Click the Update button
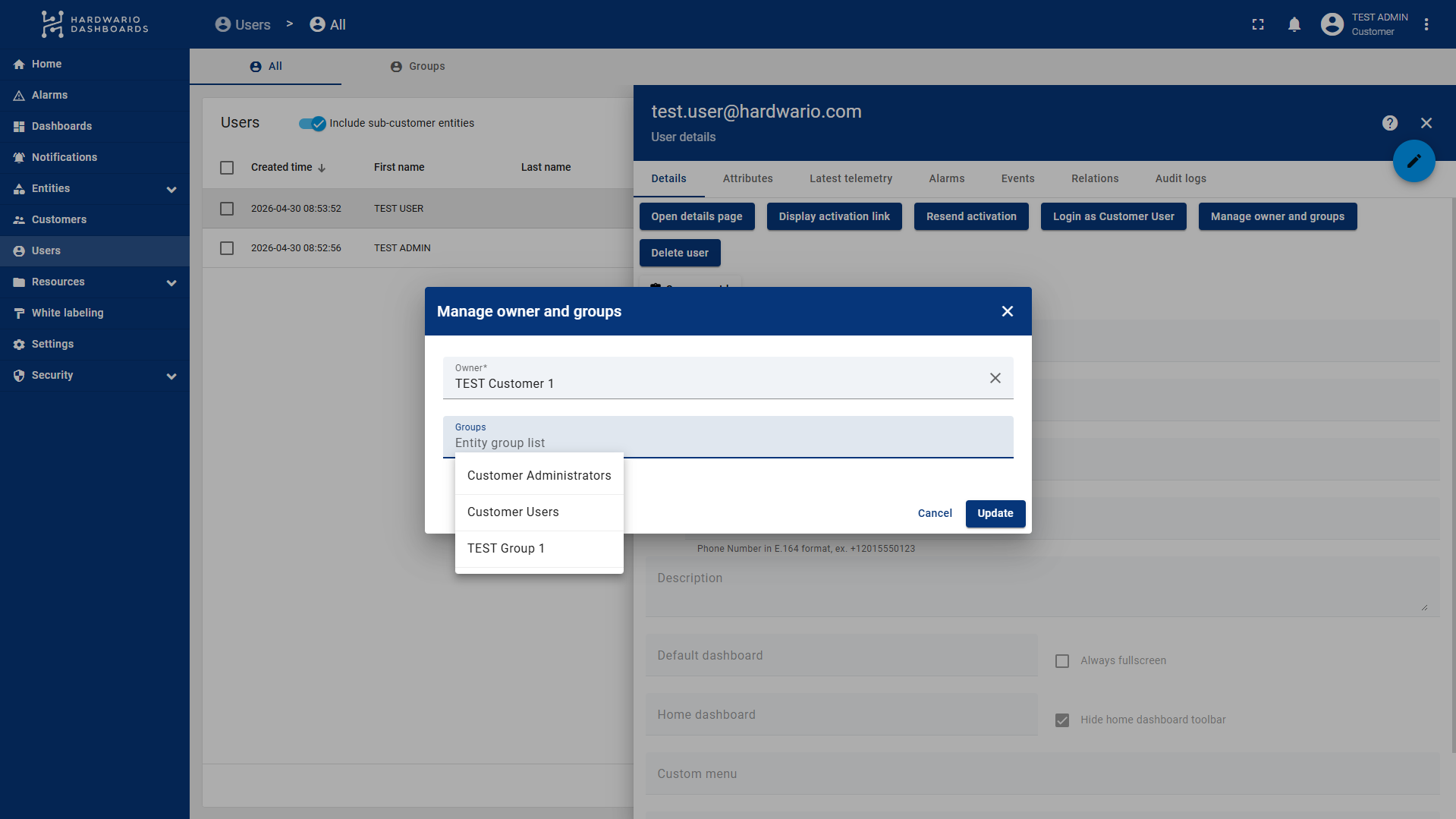Screen dimensions: 1456x819 point(995,514)
